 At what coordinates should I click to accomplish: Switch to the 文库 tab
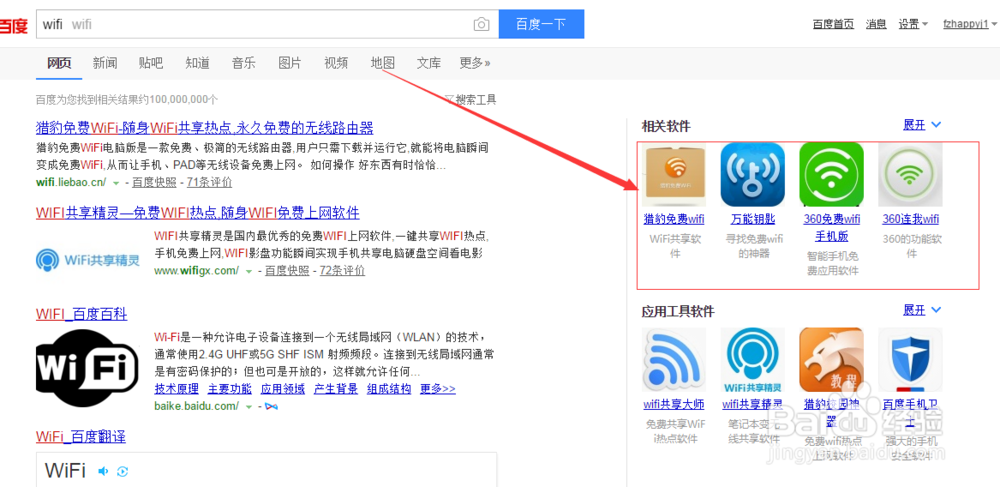tap(429, 62)
